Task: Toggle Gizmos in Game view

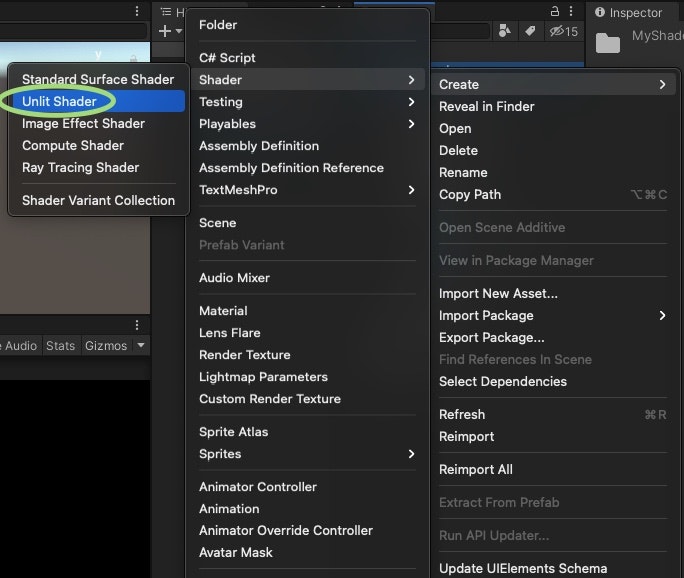Action: coord(106,346)
